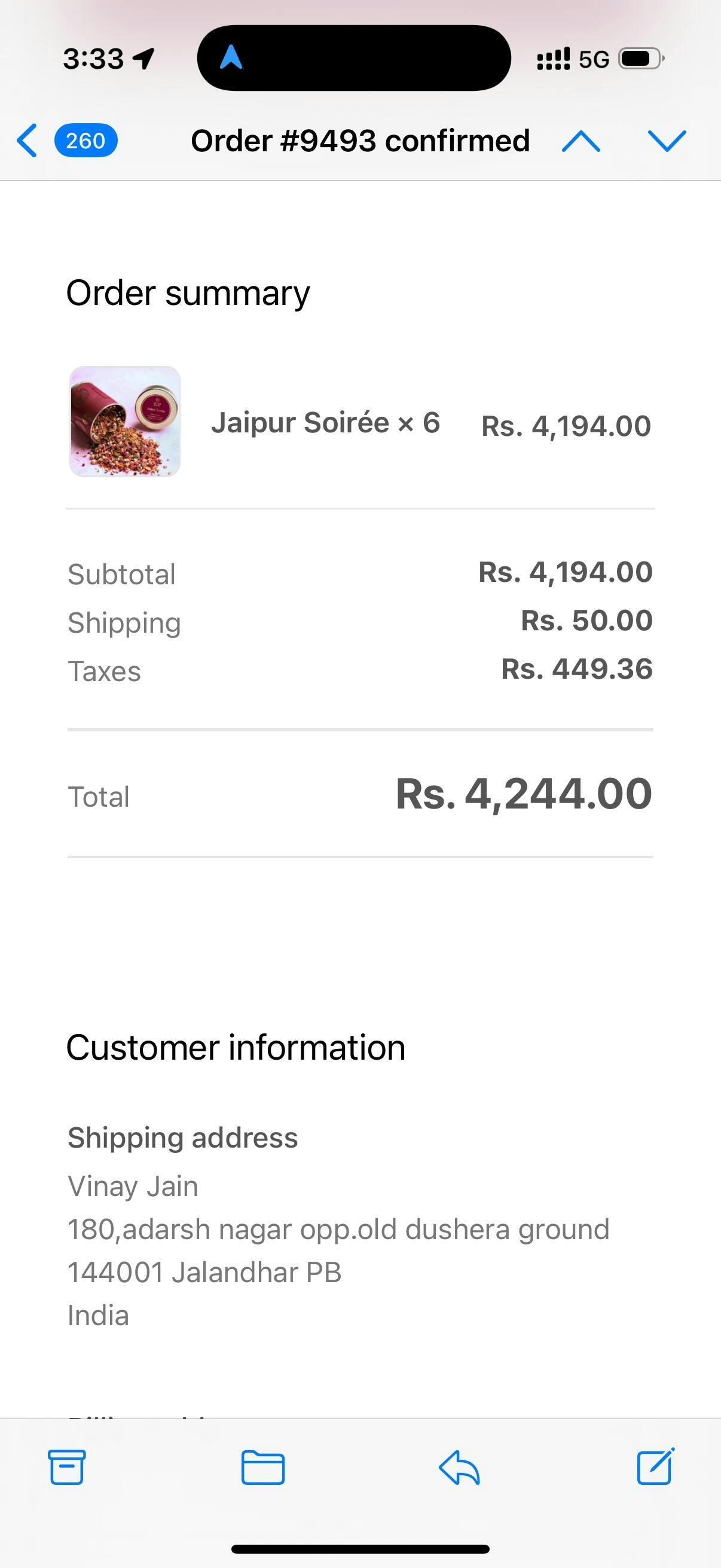
Task: Tap the navigation arrow in Dynamic Island
Action: tap(231, 59)
